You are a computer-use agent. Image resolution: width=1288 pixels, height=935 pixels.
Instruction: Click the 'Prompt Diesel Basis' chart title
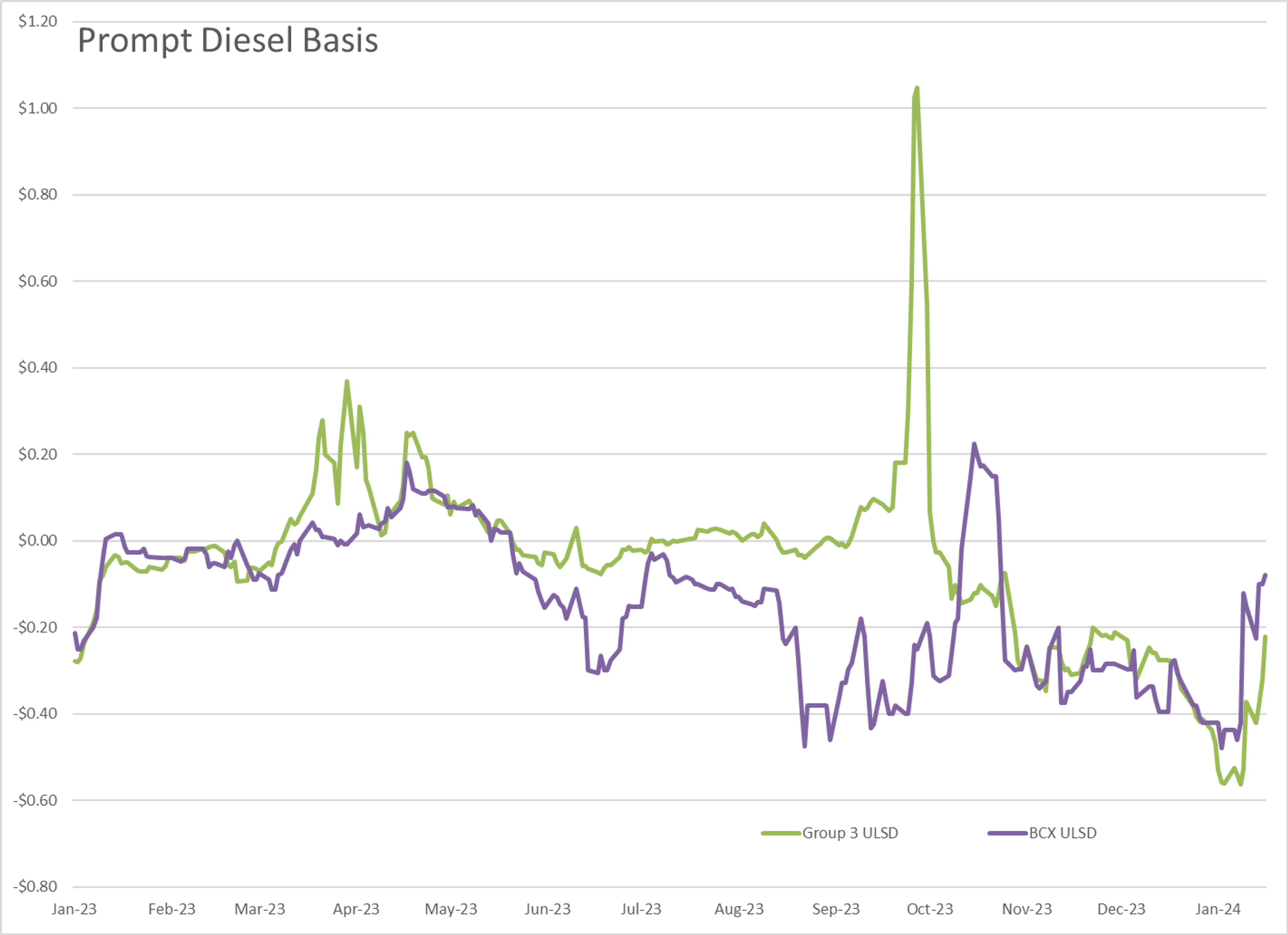click(x=228, y=41)
